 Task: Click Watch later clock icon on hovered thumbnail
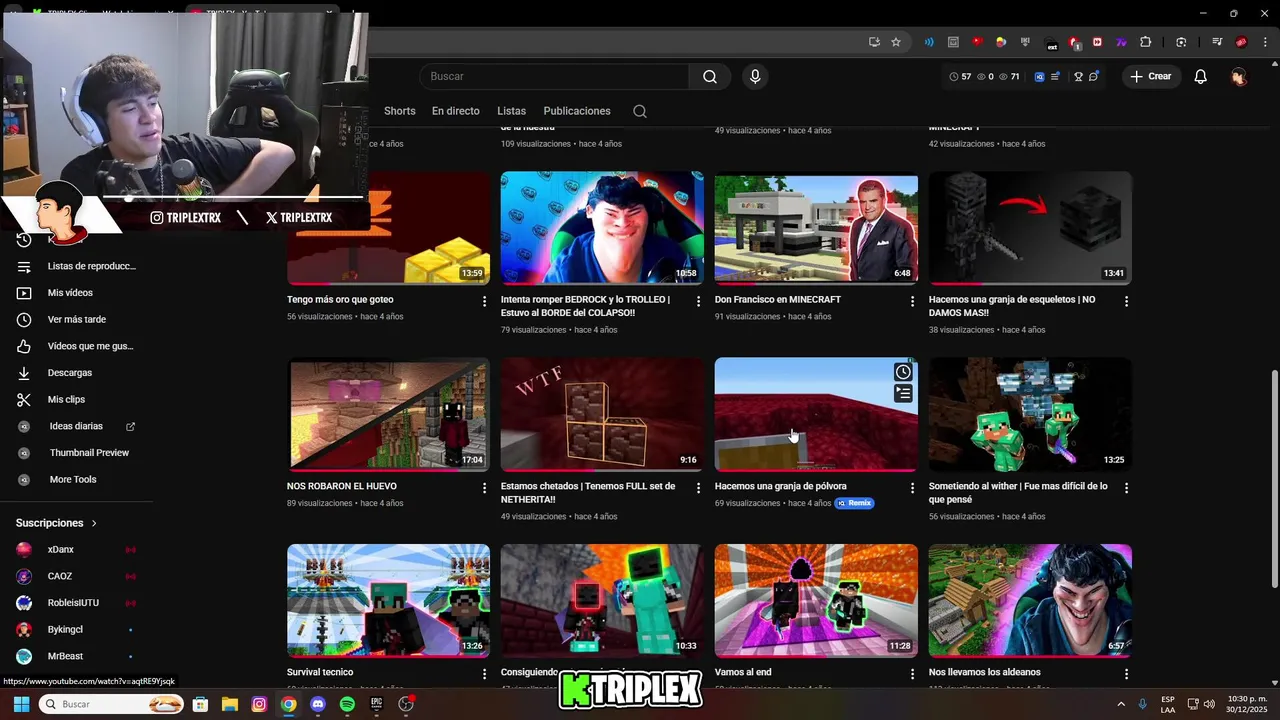pyautogui.click(x=903, y=372)
